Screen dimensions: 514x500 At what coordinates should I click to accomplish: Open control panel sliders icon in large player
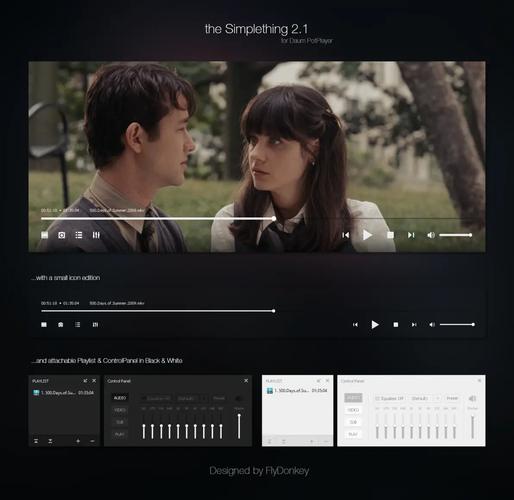click(96, 235)
